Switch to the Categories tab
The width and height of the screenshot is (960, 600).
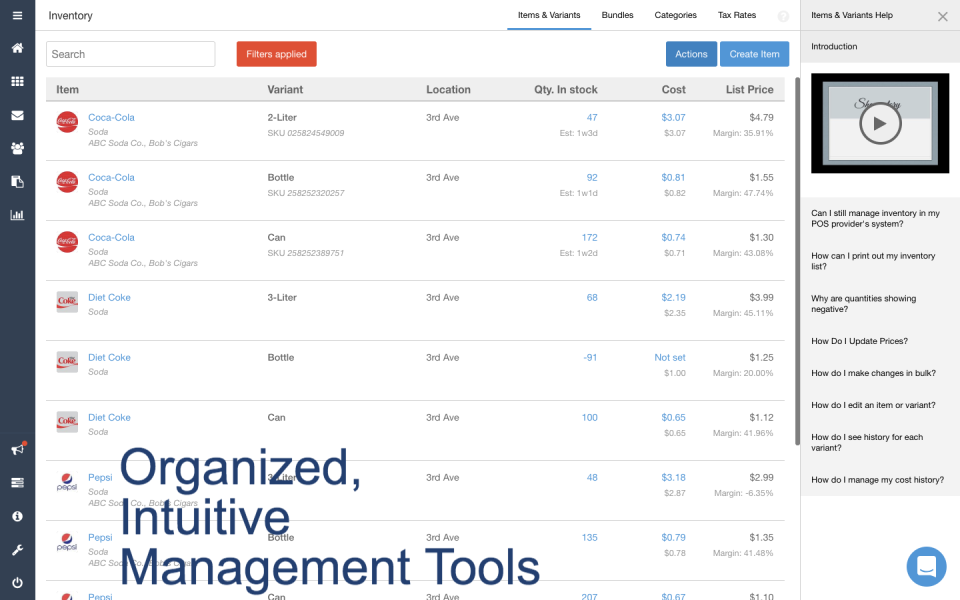click(x=675, y=15)
